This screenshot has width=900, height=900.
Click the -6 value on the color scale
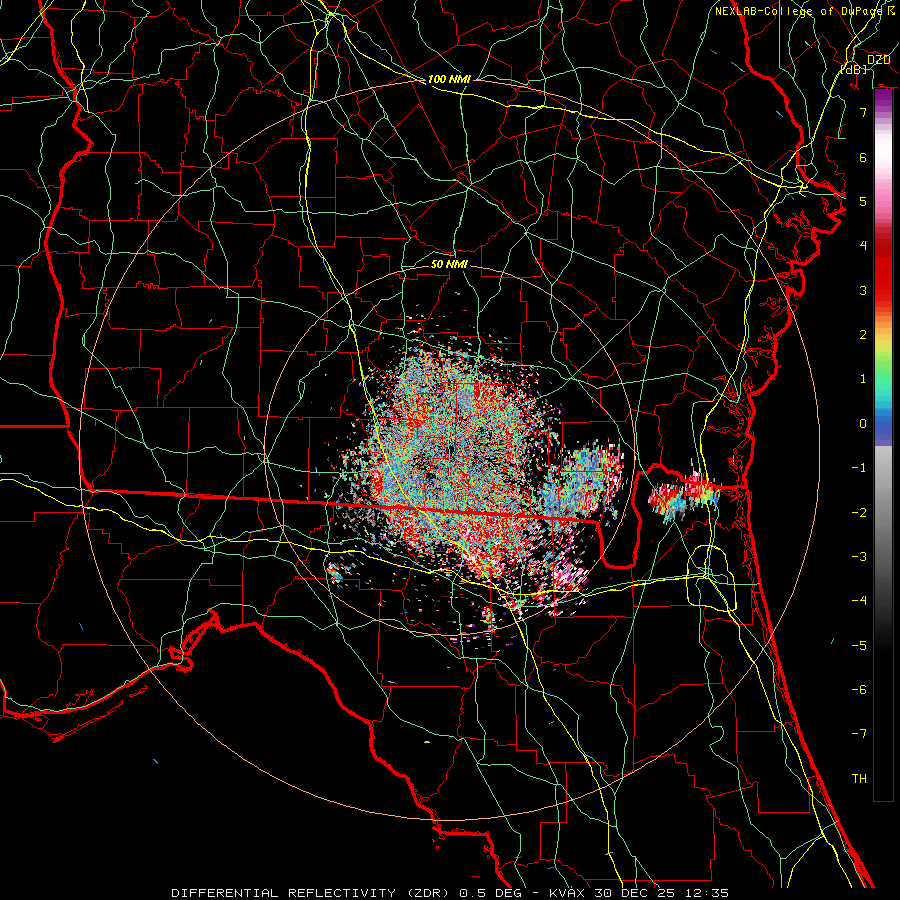(859, 690)
